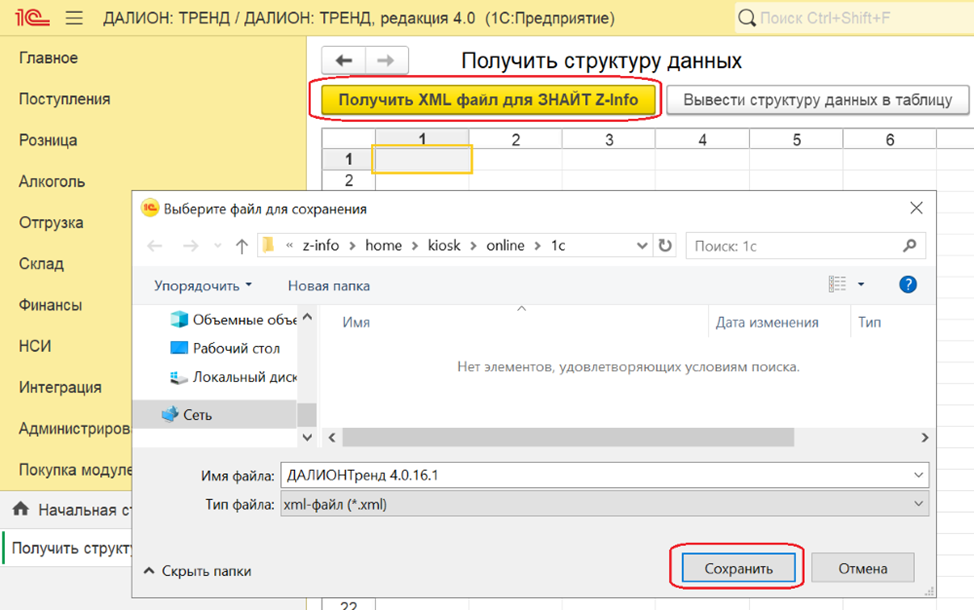The width and height of the screenshot is (974, 610).
Task: Click the home icon for Начальная страница
Action: [20, 509]
